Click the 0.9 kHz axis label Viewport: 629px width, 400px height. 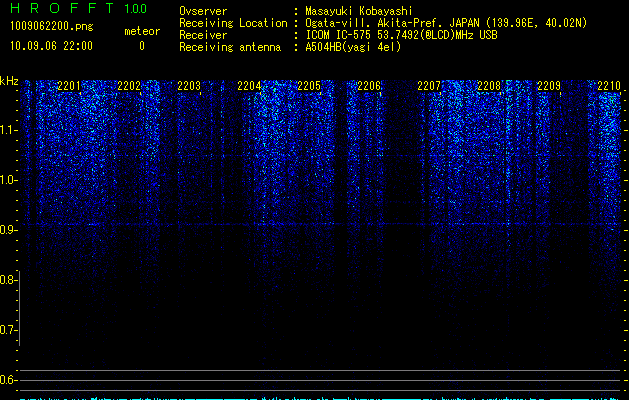pyautogui.click(x=8, y=230)
